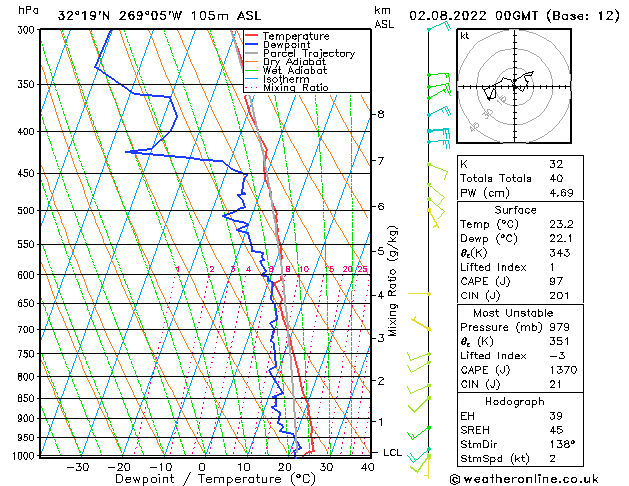Click the K index value 32
The width and height of the screenshot is (629, 486).
556,164
